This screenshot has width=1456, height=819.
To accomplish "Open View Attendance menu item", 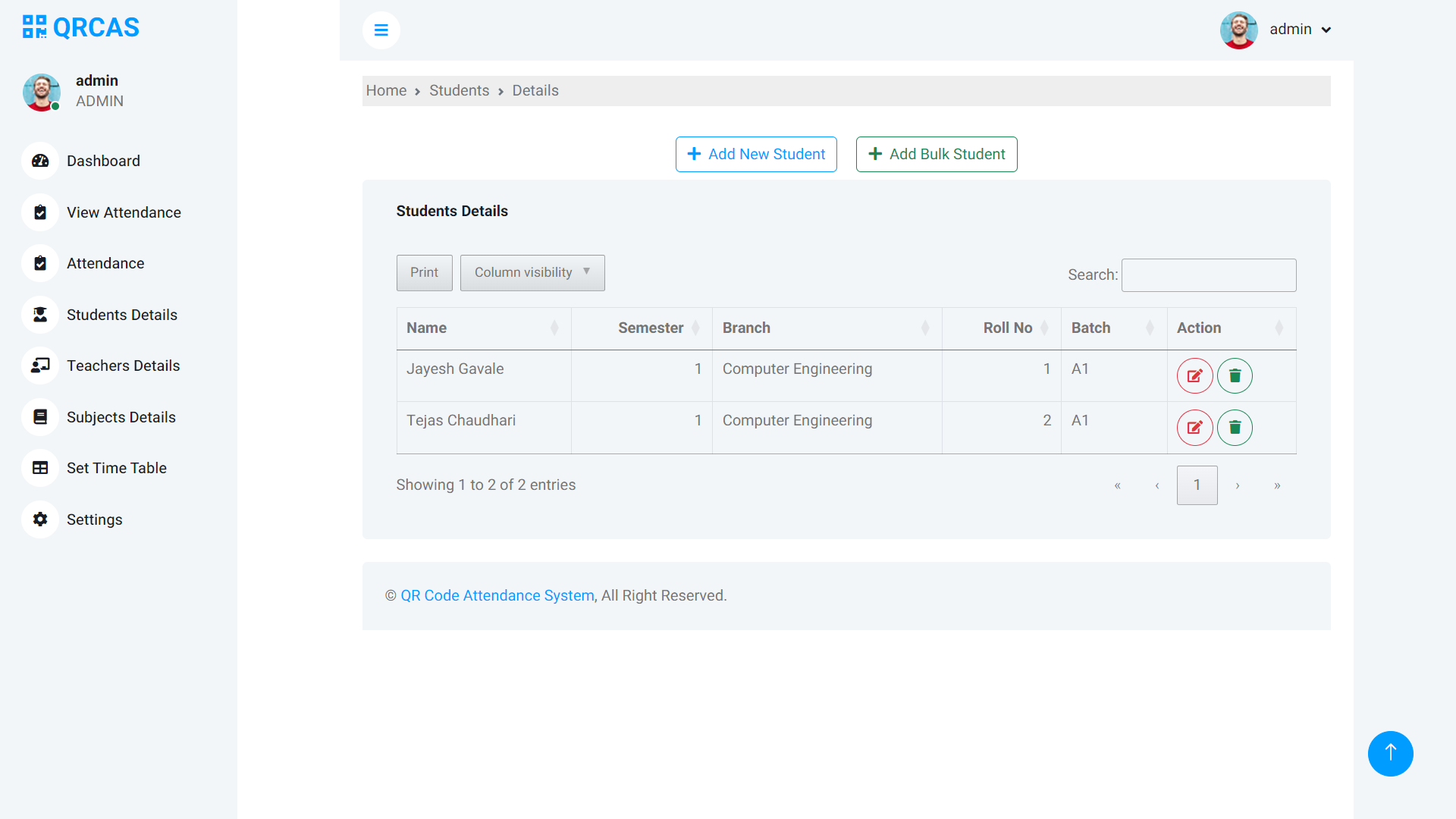I will point(124,212).
